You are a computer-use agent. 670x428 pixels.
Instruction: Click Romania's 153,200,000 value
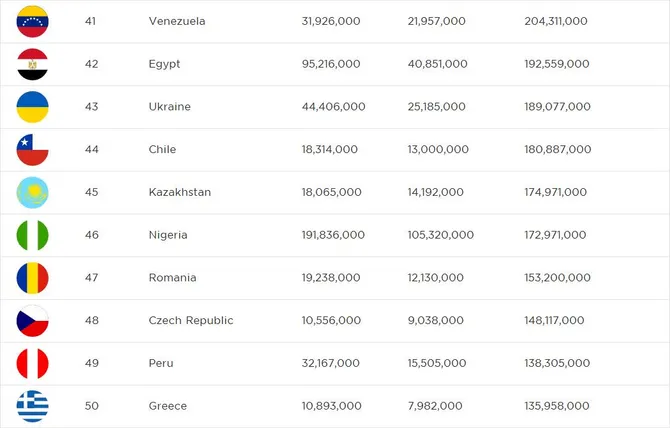(557, 277)
